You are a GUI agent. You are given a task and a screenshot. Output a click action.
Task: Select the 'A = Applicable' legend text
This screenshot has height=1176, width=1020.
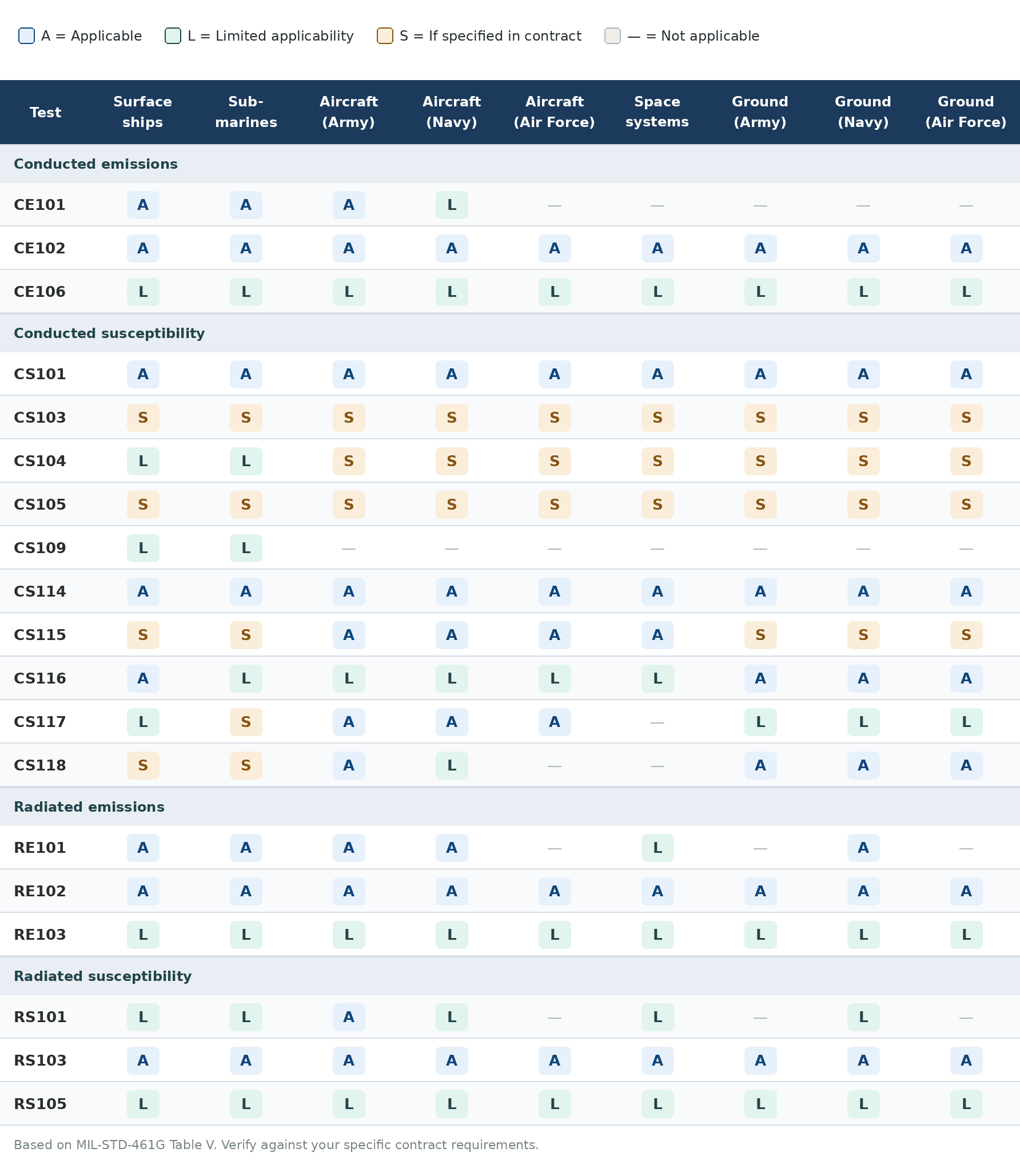[x=91, y=36]
